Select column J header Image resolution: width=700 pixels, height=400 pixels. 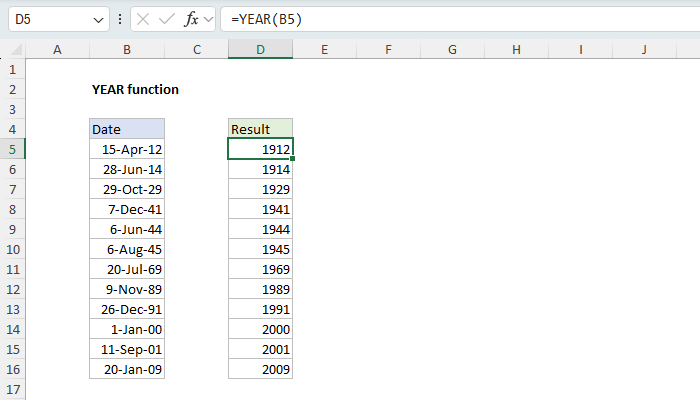click(644, 49)
